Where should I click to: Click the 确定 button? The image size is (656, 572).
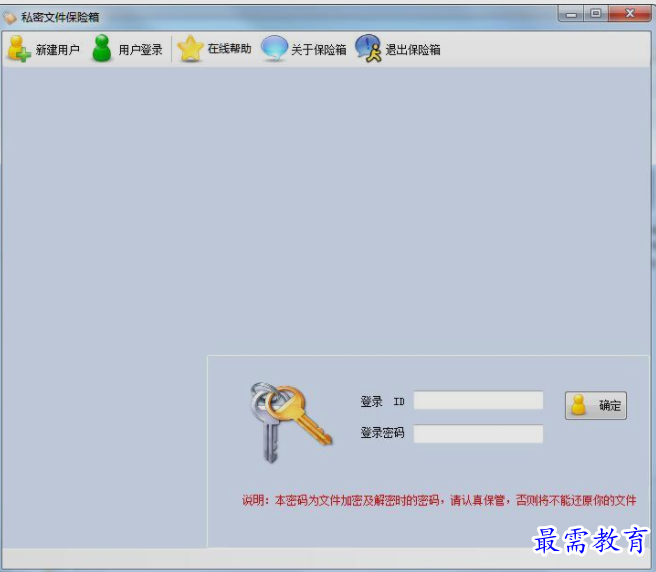click(596, 405)
